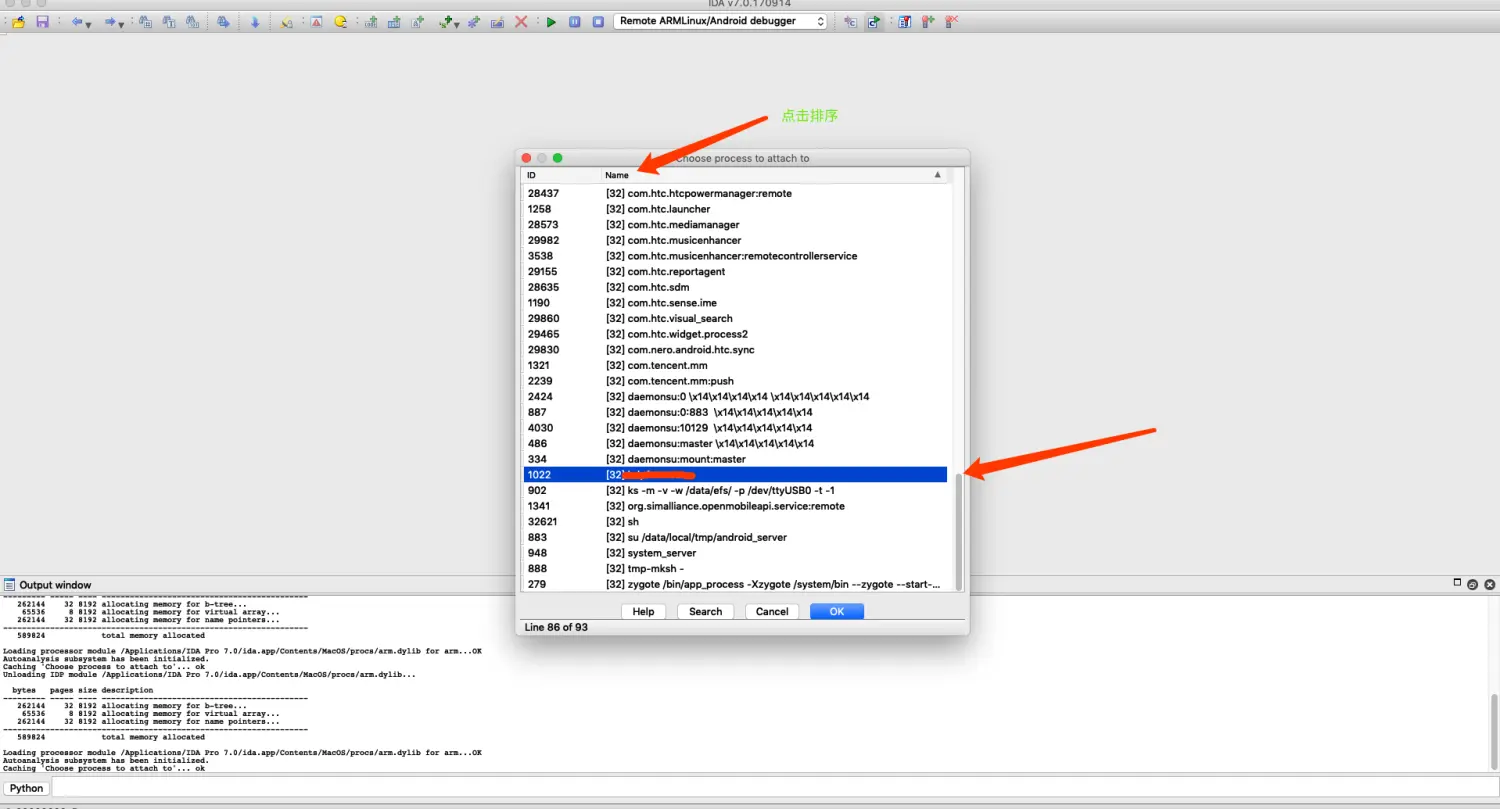Select the ks process with ID 902
This screenshot has height=809, width=1500.
pyautogui.click(x=735, y=491)
